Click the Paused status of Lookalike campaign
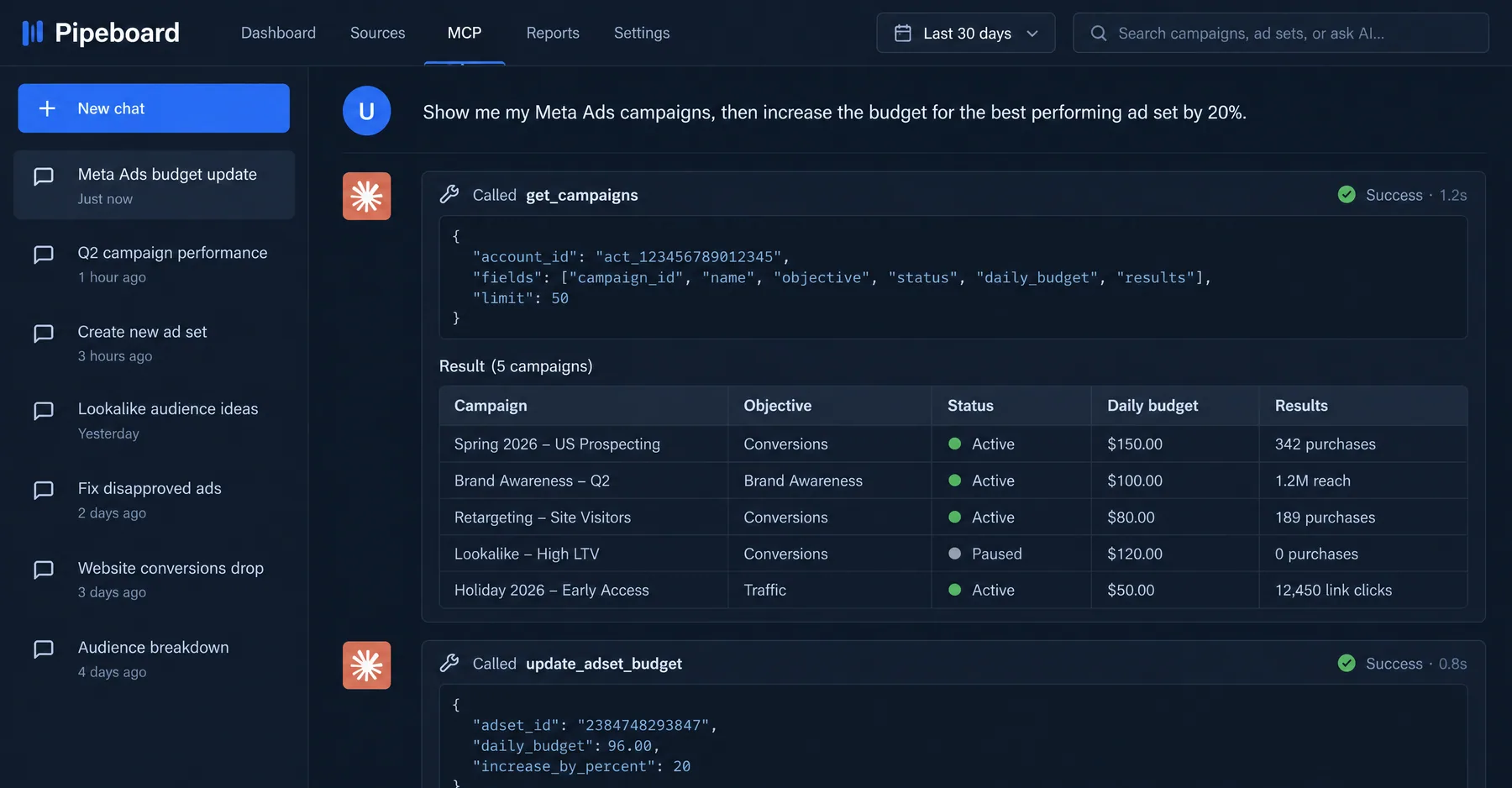Viewport: 1512px width, 788px height. pos(985,554)
